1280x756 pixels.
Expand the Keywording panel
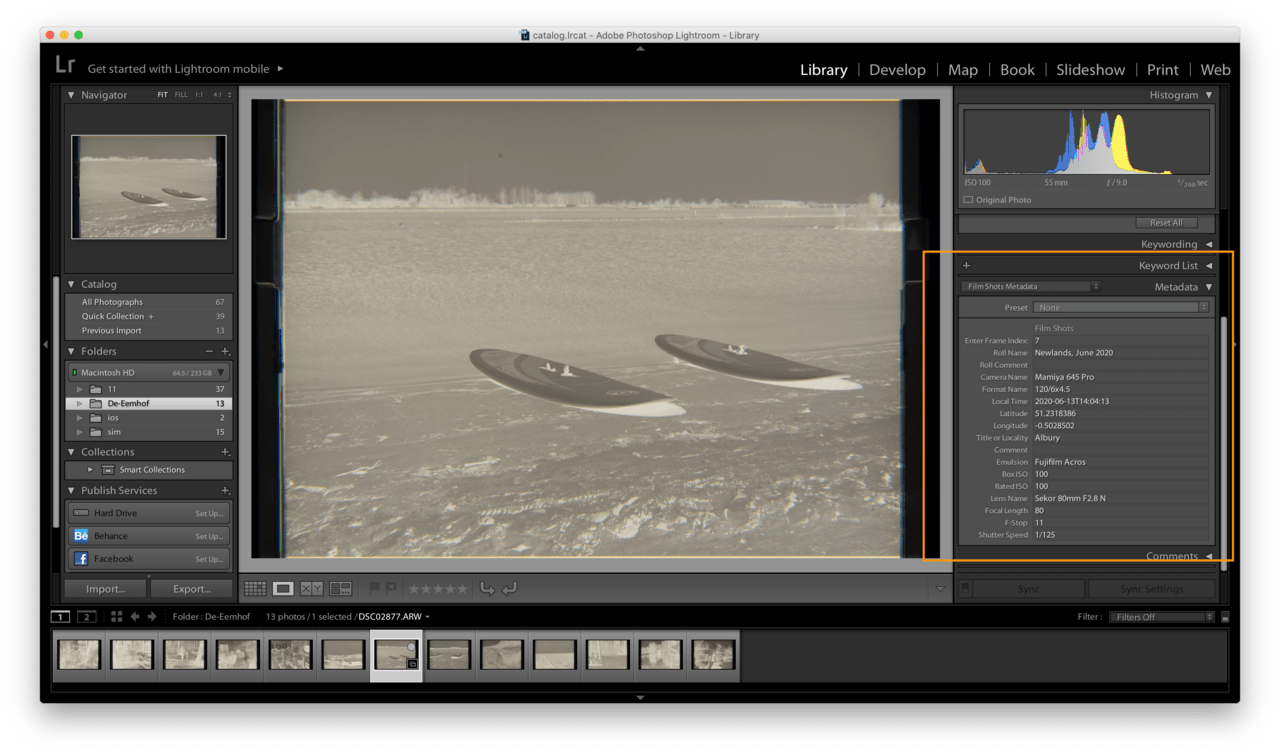click(1209, 244)
